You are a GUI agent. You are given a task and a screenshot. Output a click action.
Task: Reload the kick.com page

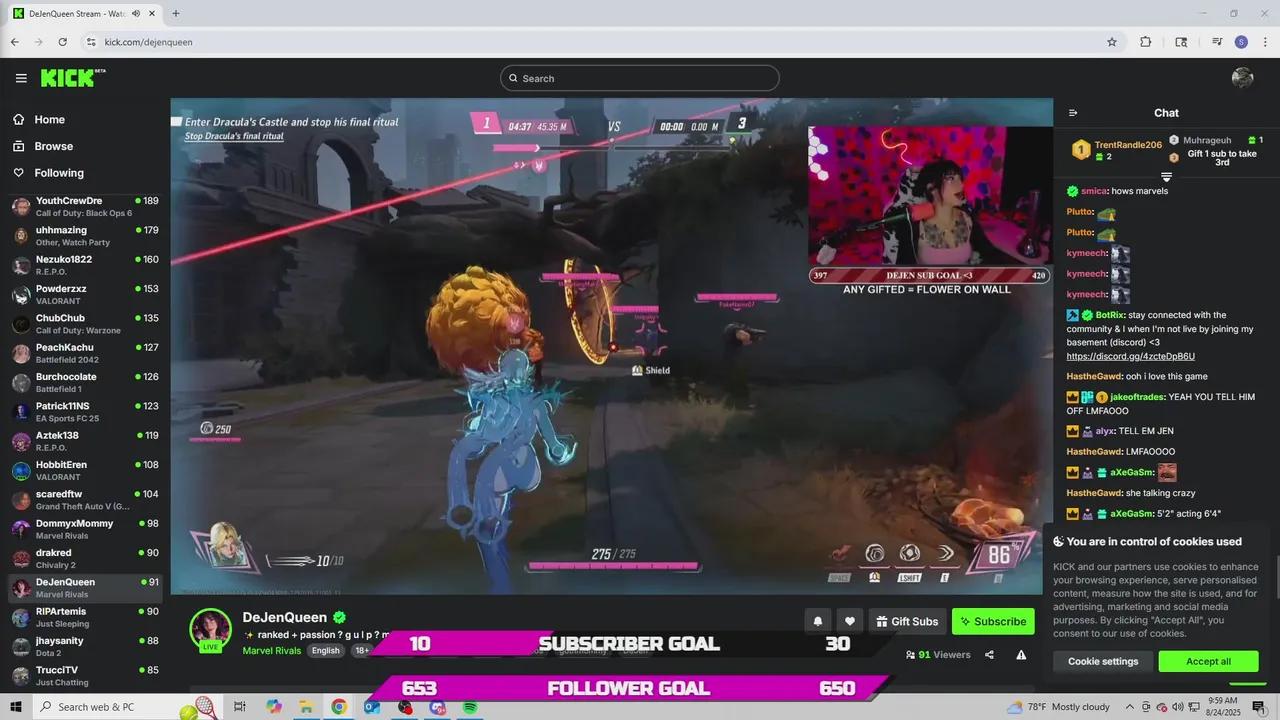62,42
